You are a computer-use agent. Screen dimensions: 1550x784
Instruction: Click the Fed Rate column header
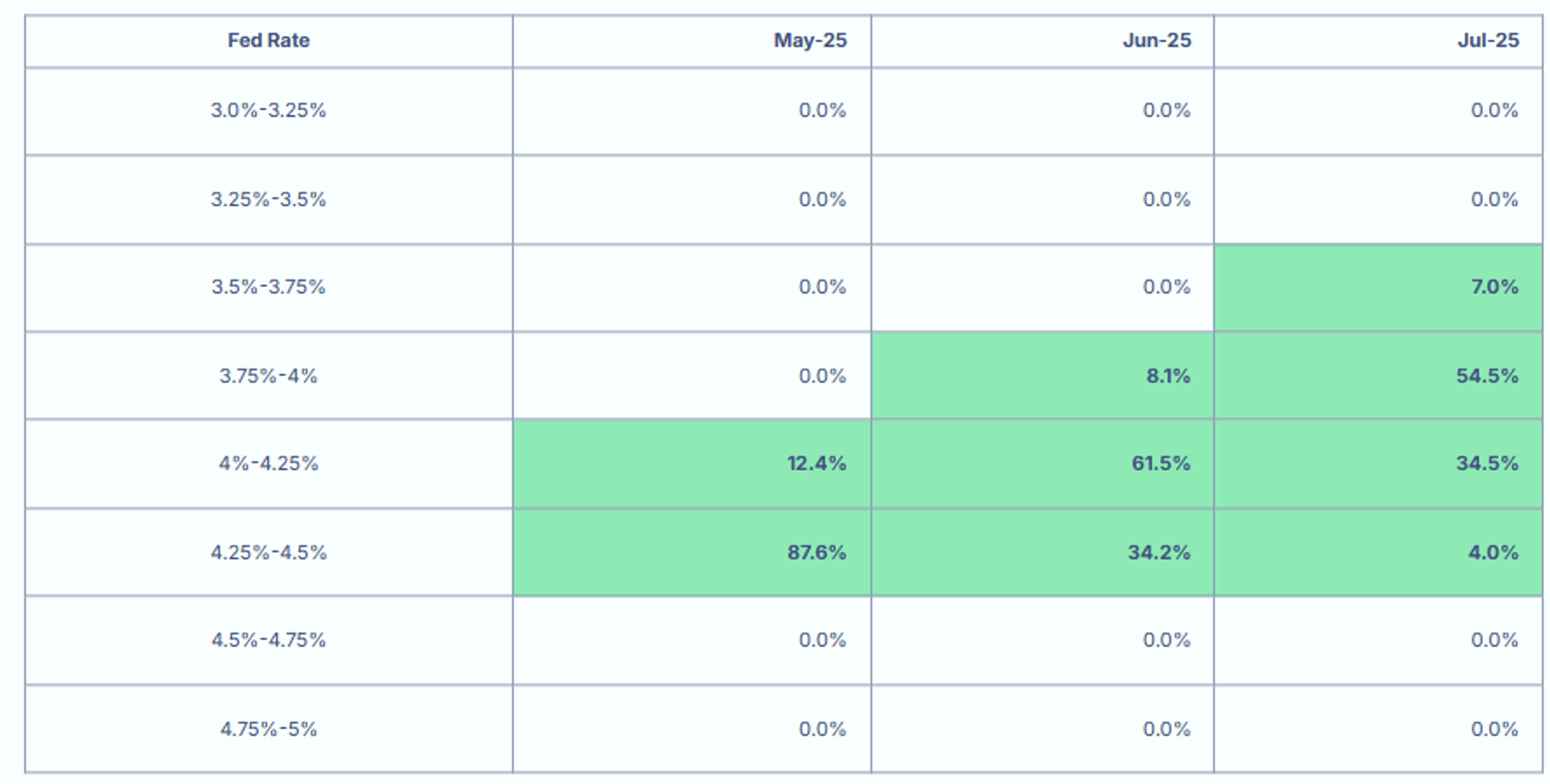pos(268,41)
